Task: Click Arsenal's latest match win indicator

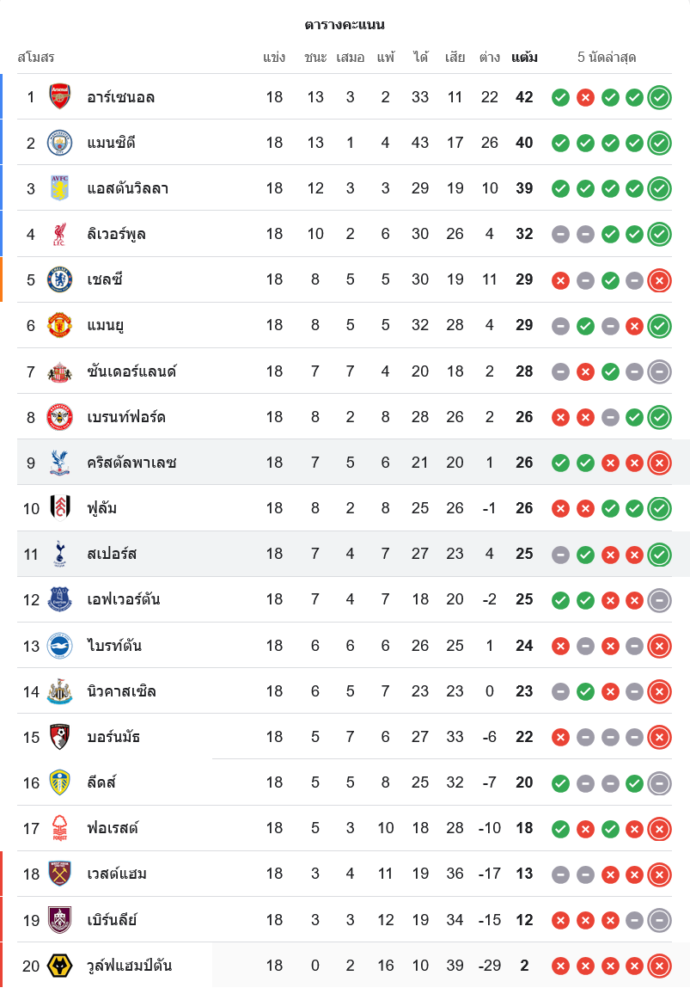Action: [x=659, y=97]
